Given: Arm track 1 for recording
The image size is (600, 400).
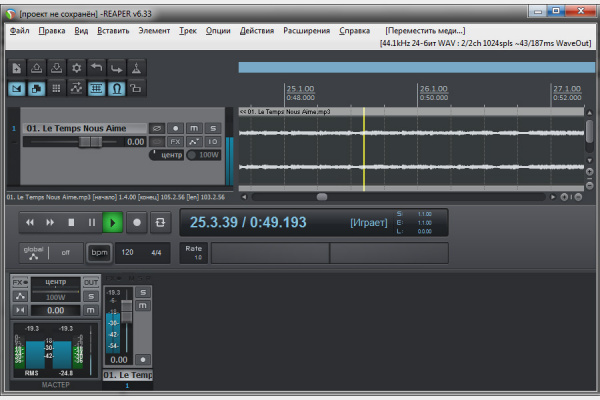Looking at the screenshot, I should click(175, 128).
